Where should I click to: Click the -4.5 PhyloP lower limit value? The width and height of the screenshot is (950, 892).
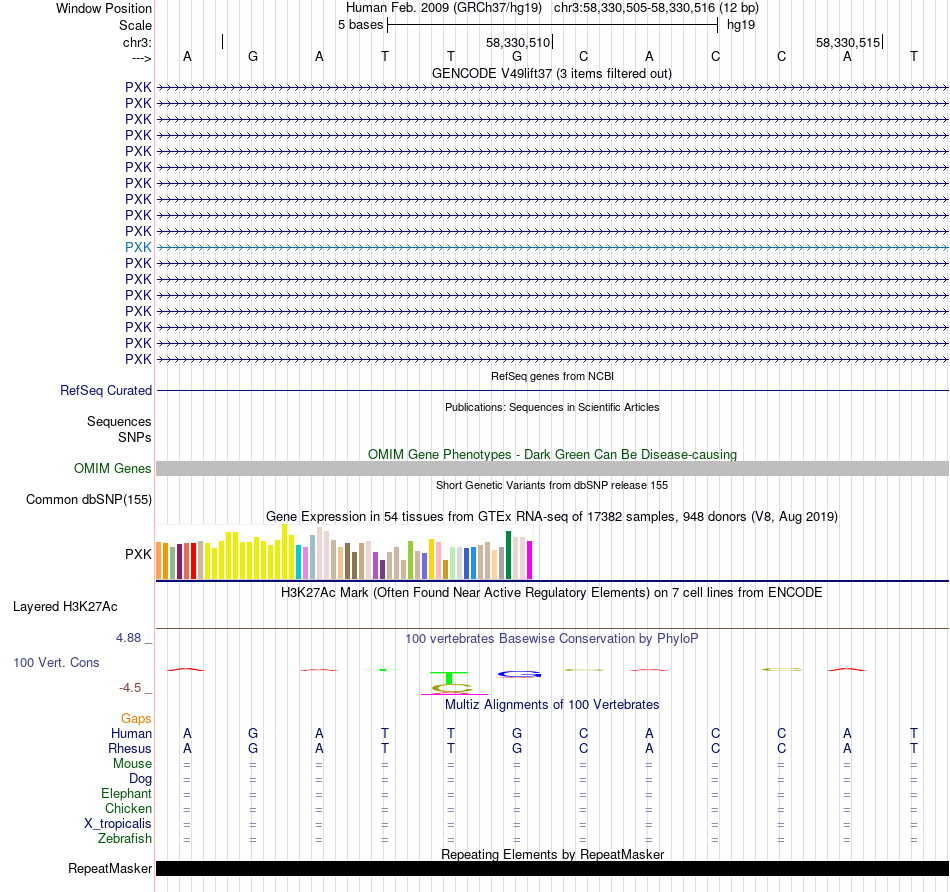[130, 688]
